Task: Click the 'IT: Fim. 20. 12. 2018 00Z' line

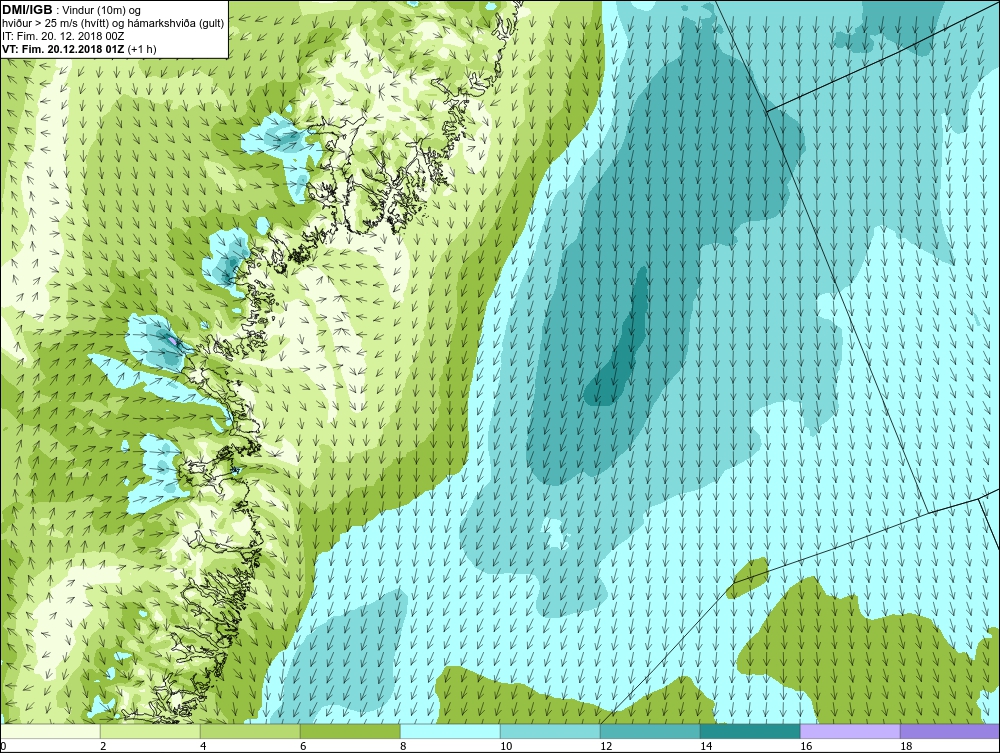Action: click(x=63, y=36)
